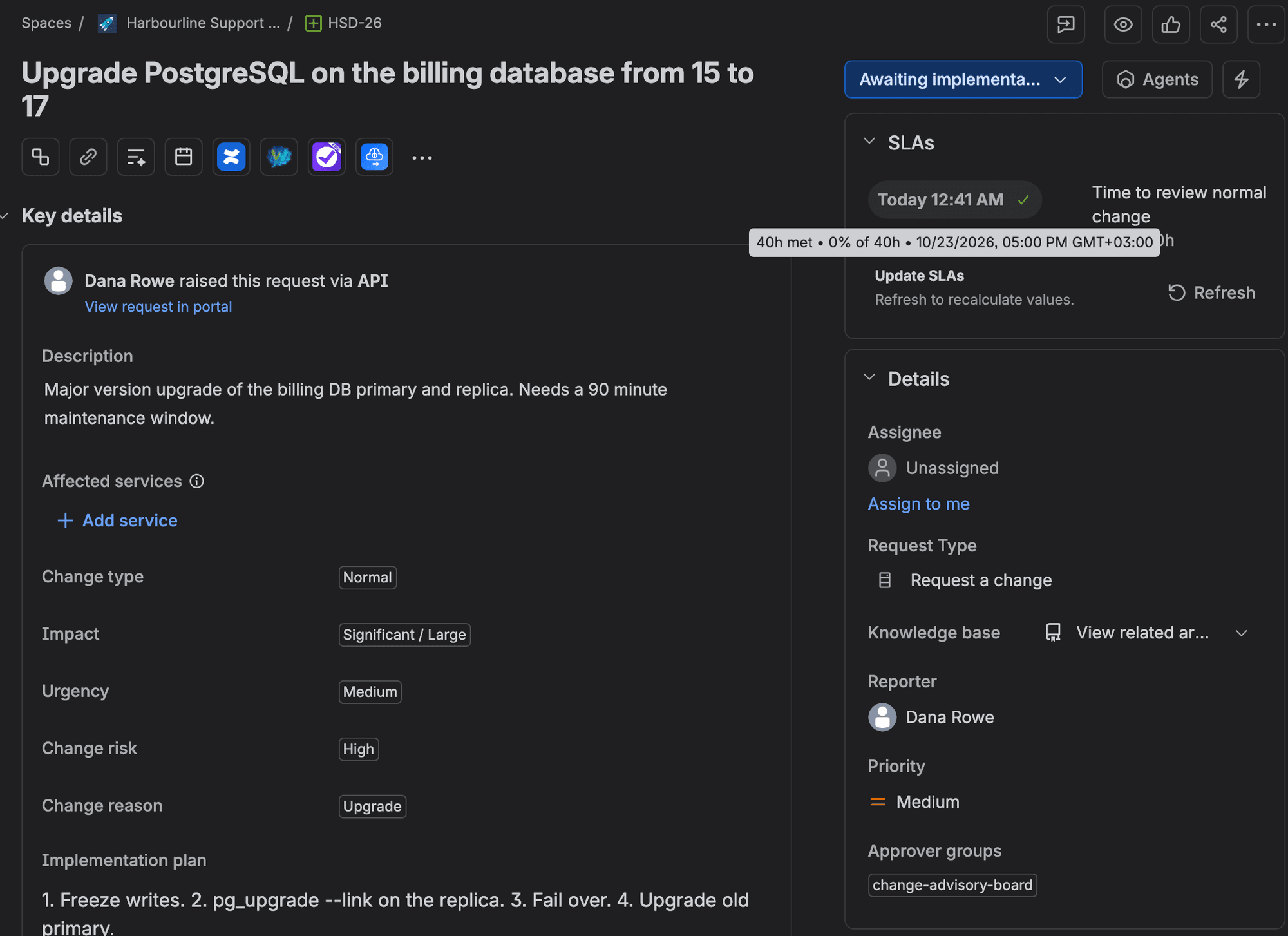Screen dimensions: 1288x936
Task: Click Add service
Action: pyautogui.click(x=117, y=521)
